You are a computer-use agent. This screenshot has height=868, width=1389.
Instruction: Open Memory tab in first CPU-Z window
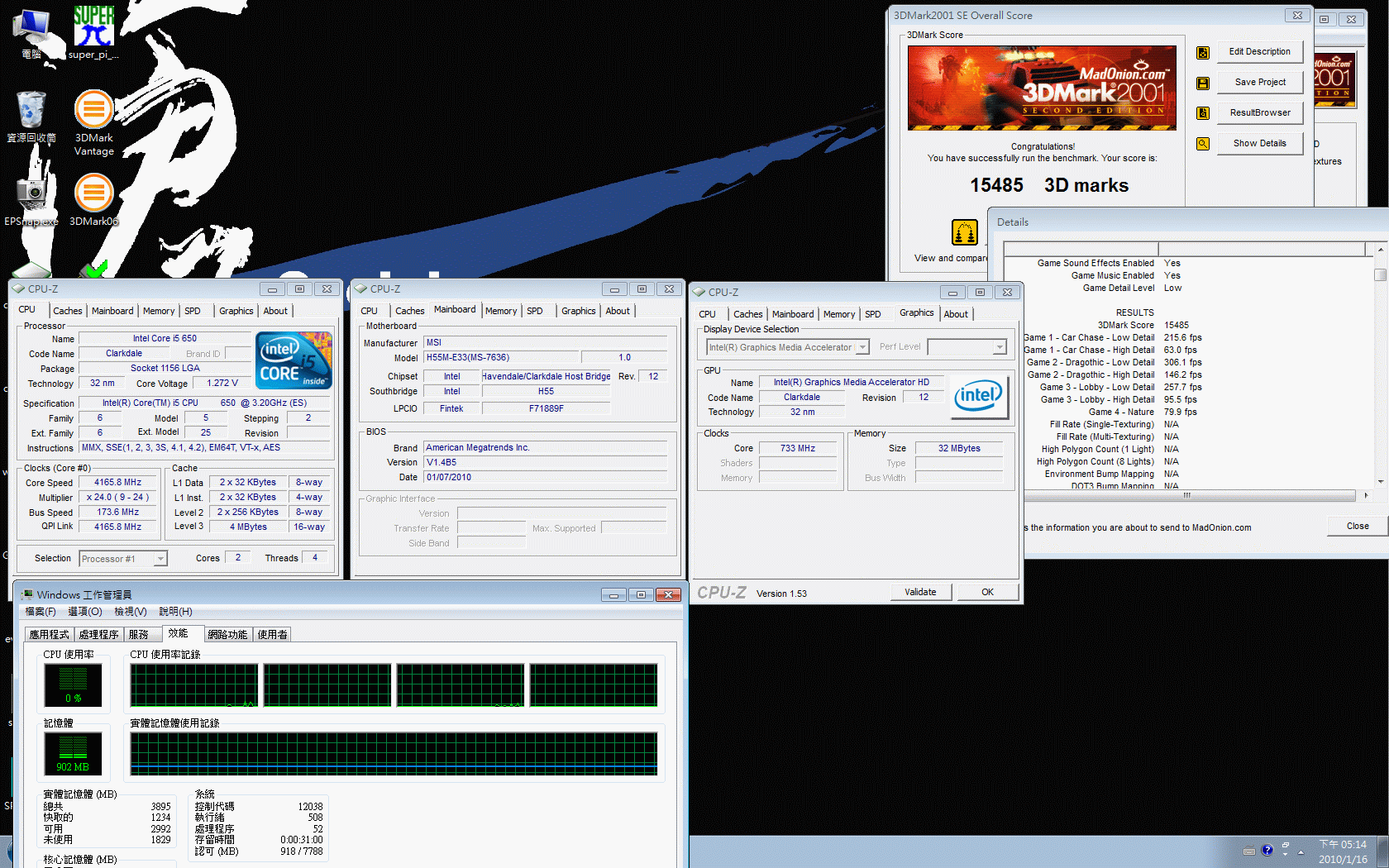[159, 311]
